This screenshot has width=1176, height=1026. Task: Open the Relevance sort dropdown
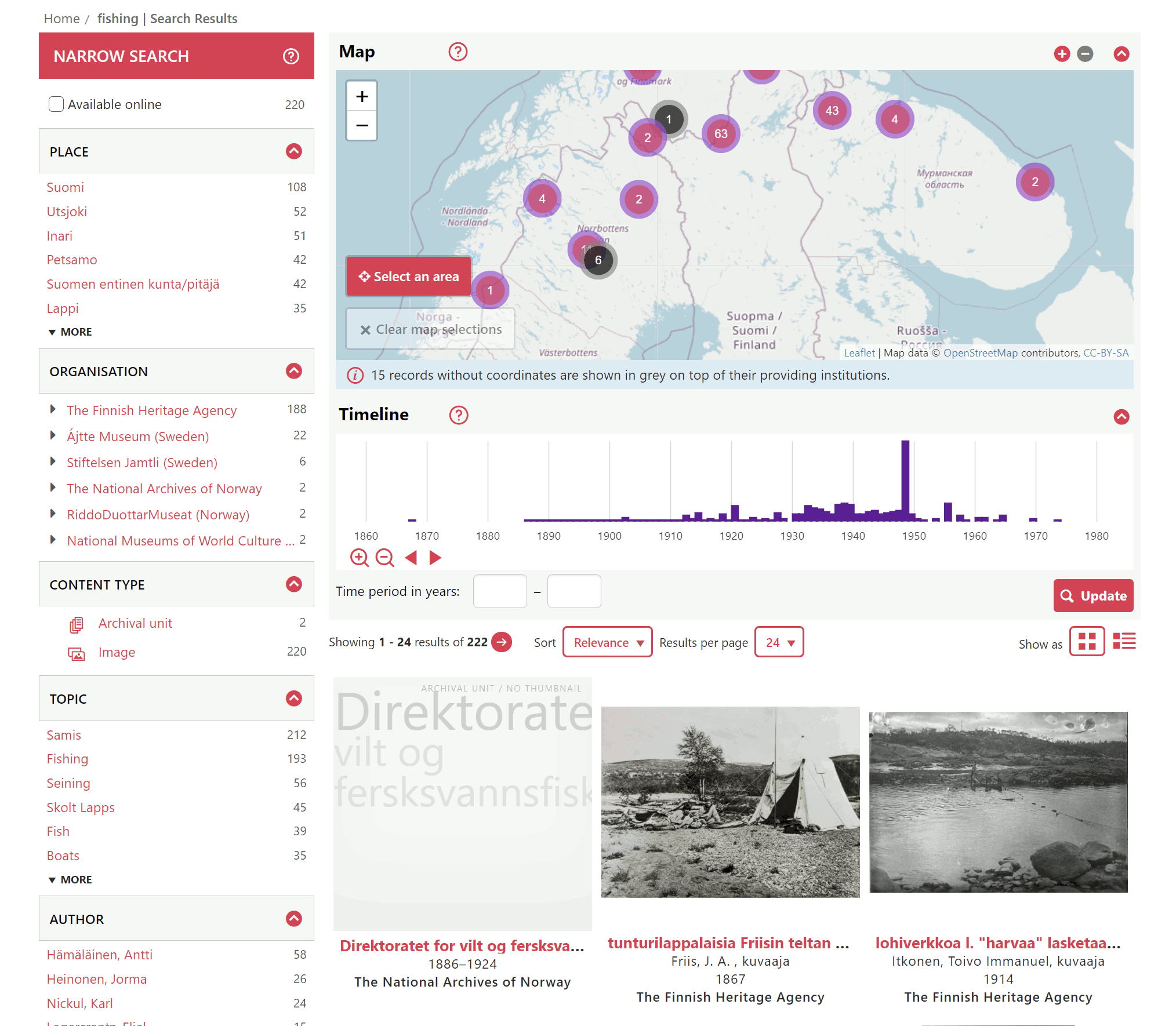click(x=607, y=642)
